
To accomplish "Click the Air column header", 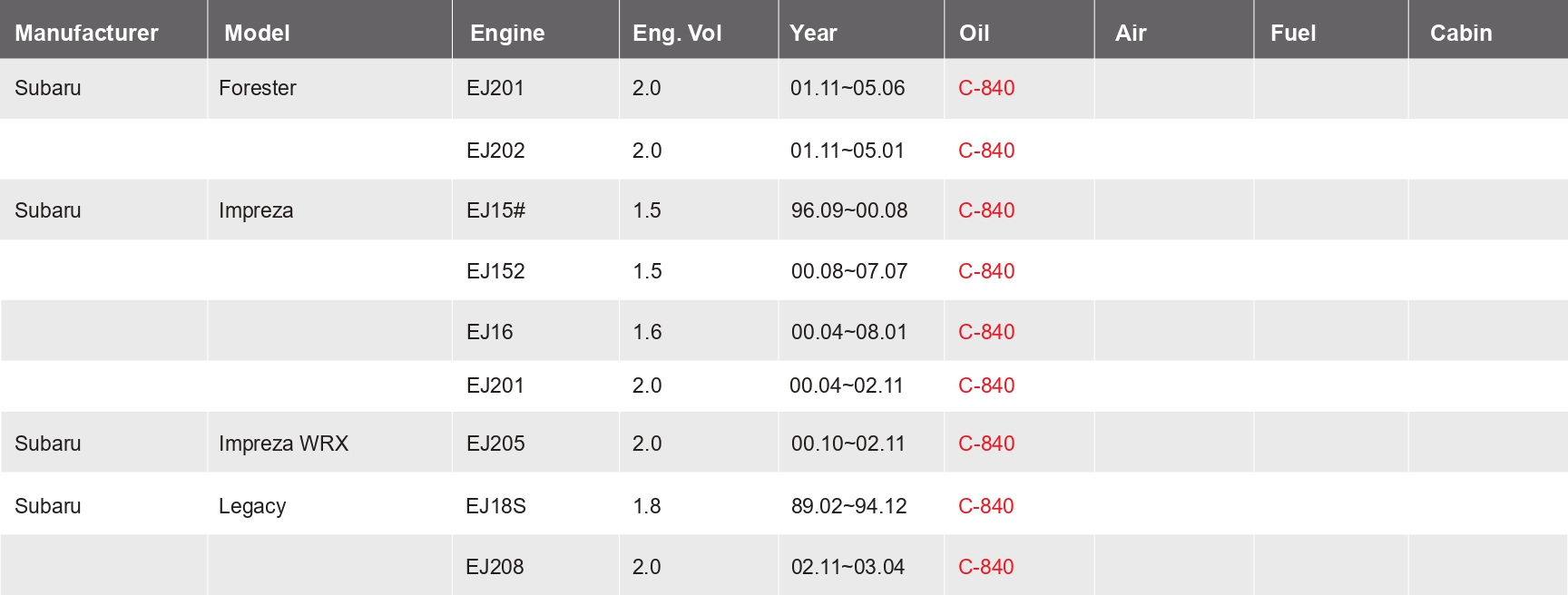I will [x=1131, y=33].
